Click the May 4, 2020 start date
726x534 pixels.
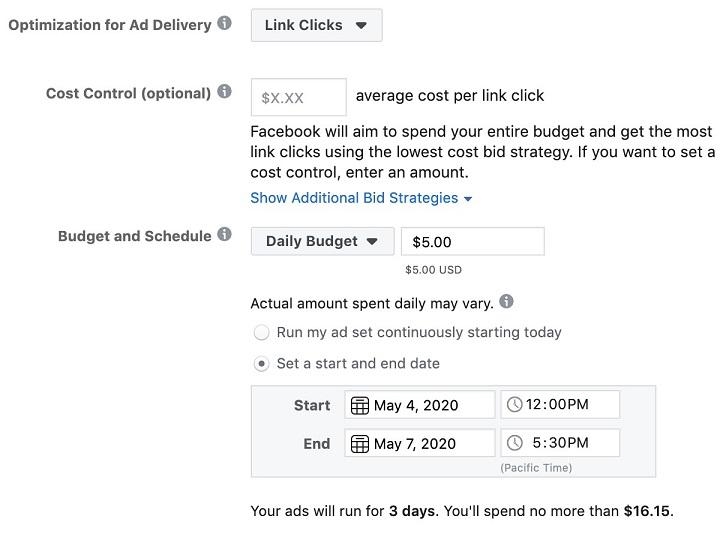click(416, 405)
